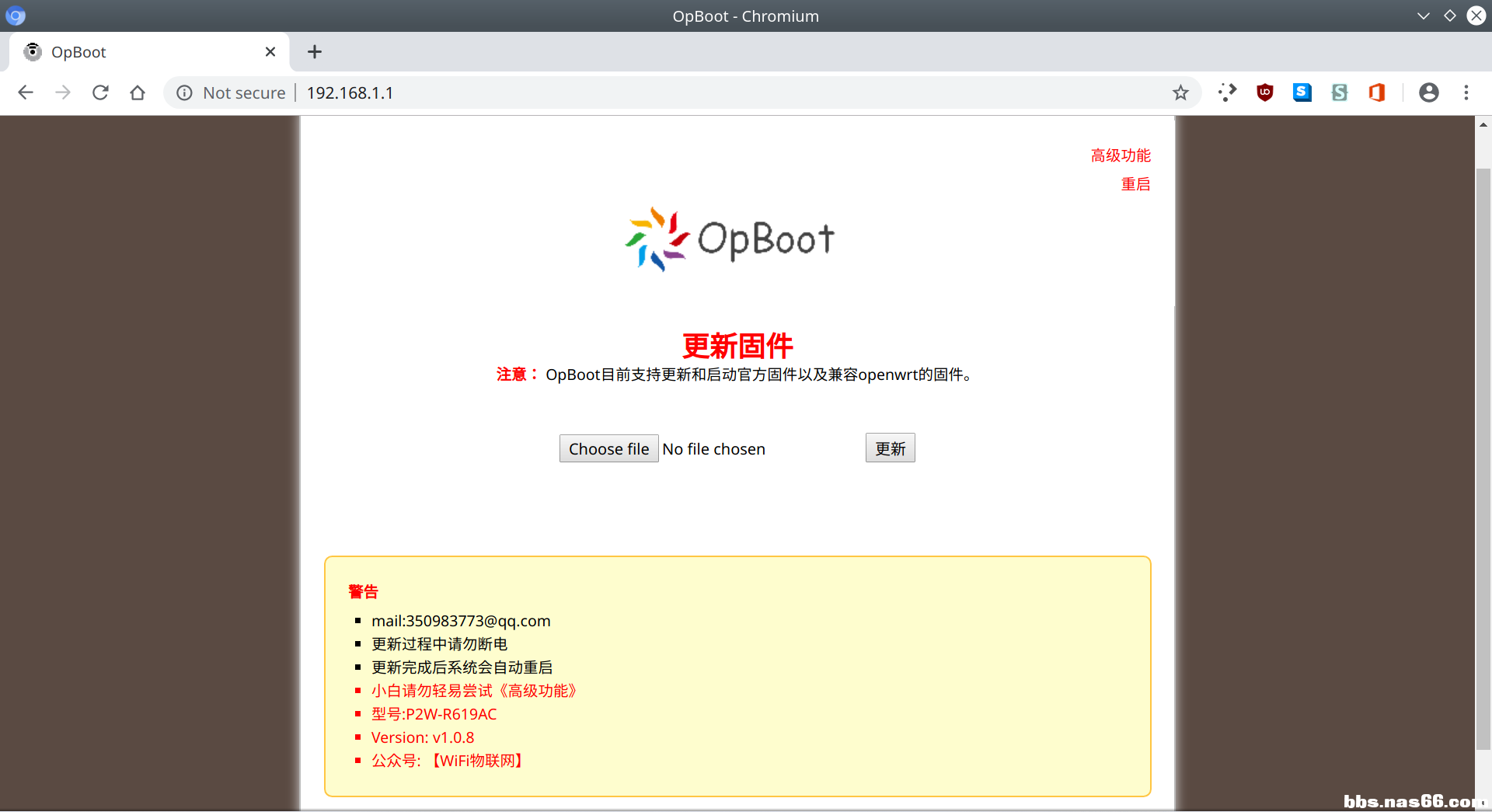
Task: Click the Not secure site info icon
Action: pos(184,92)
